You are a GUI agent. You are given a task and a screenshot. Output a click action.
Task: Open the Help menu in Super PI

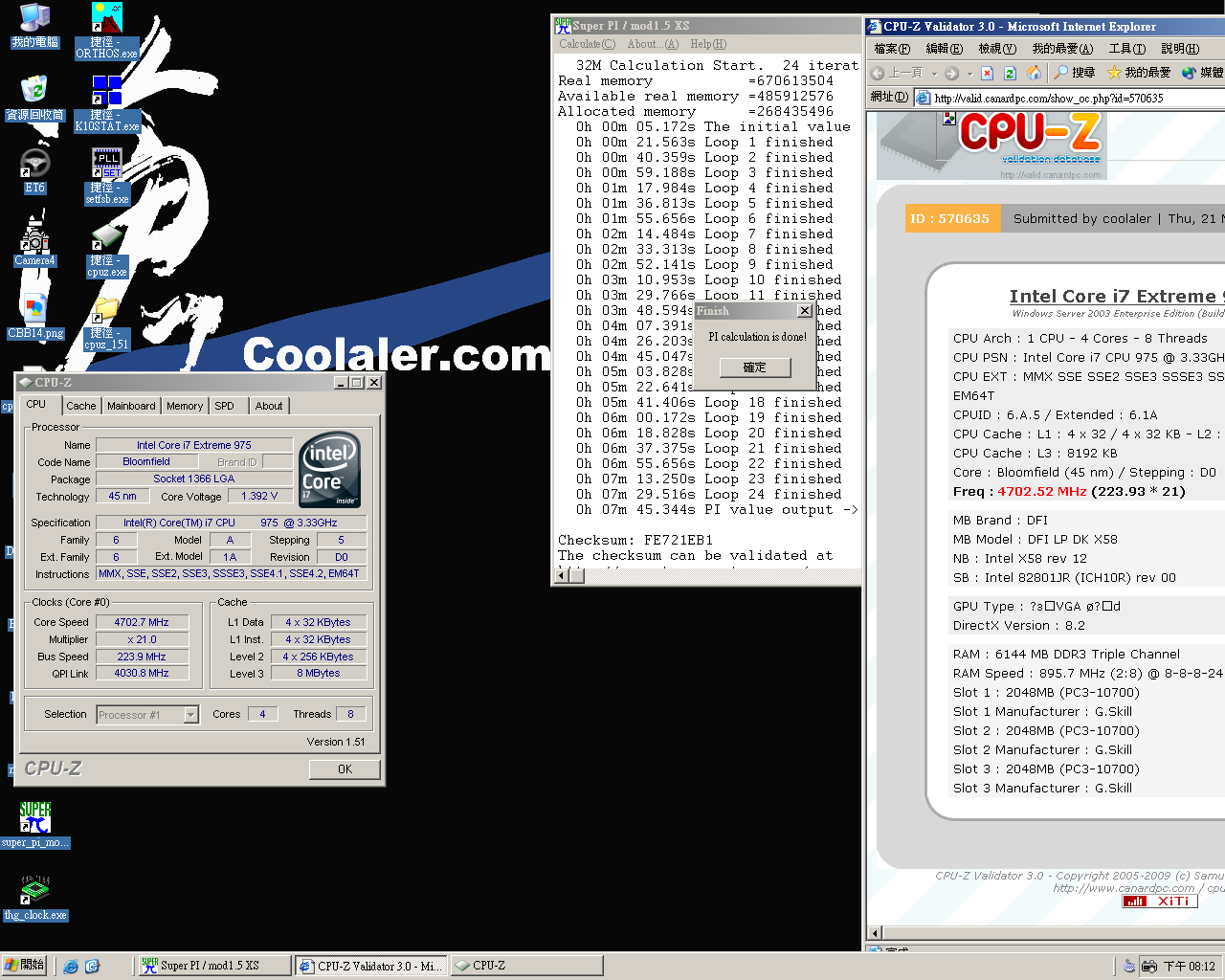pos(708,44)
